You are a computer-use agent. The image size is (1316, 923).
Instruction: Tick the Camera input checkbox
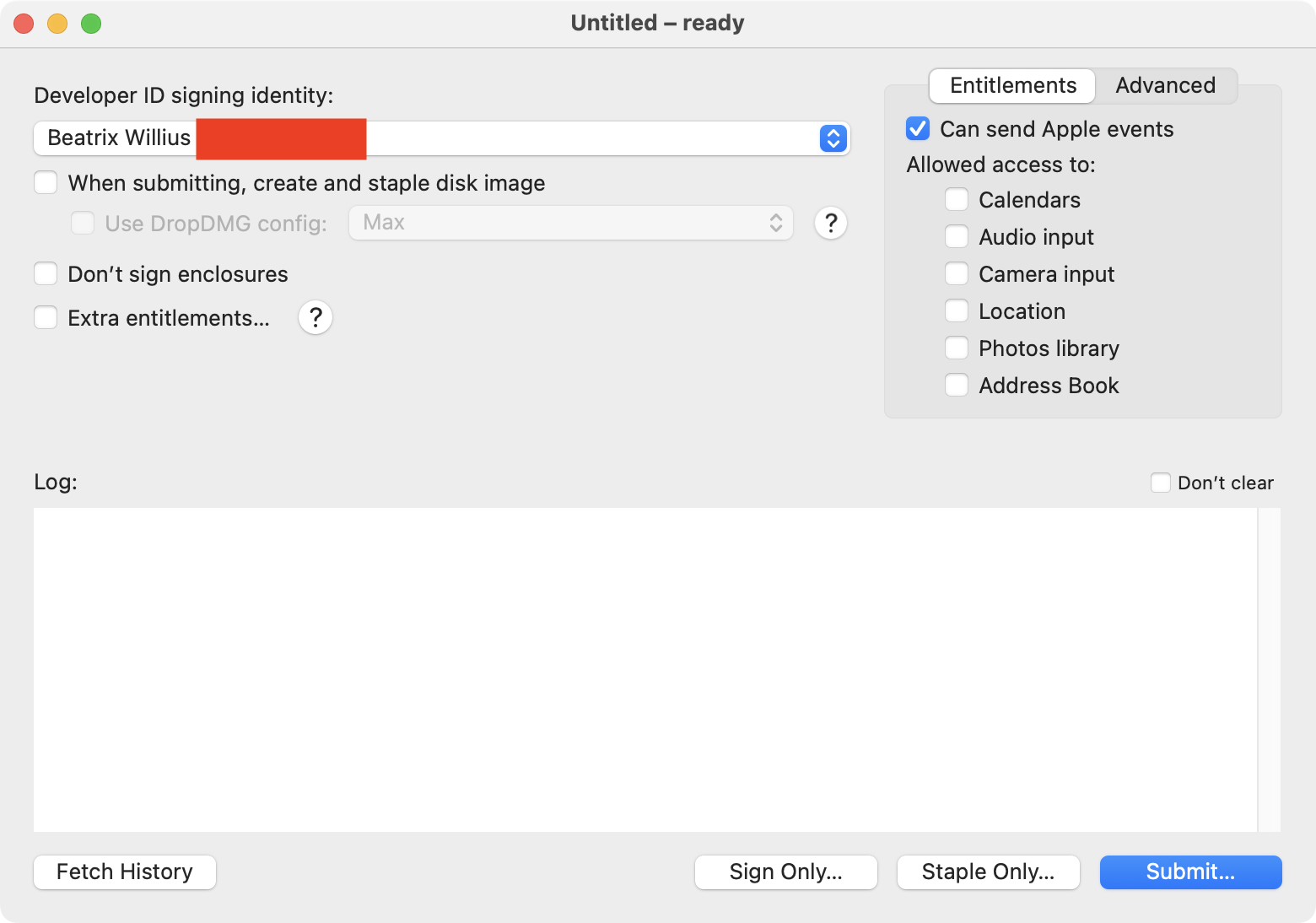tap(957, 274)
